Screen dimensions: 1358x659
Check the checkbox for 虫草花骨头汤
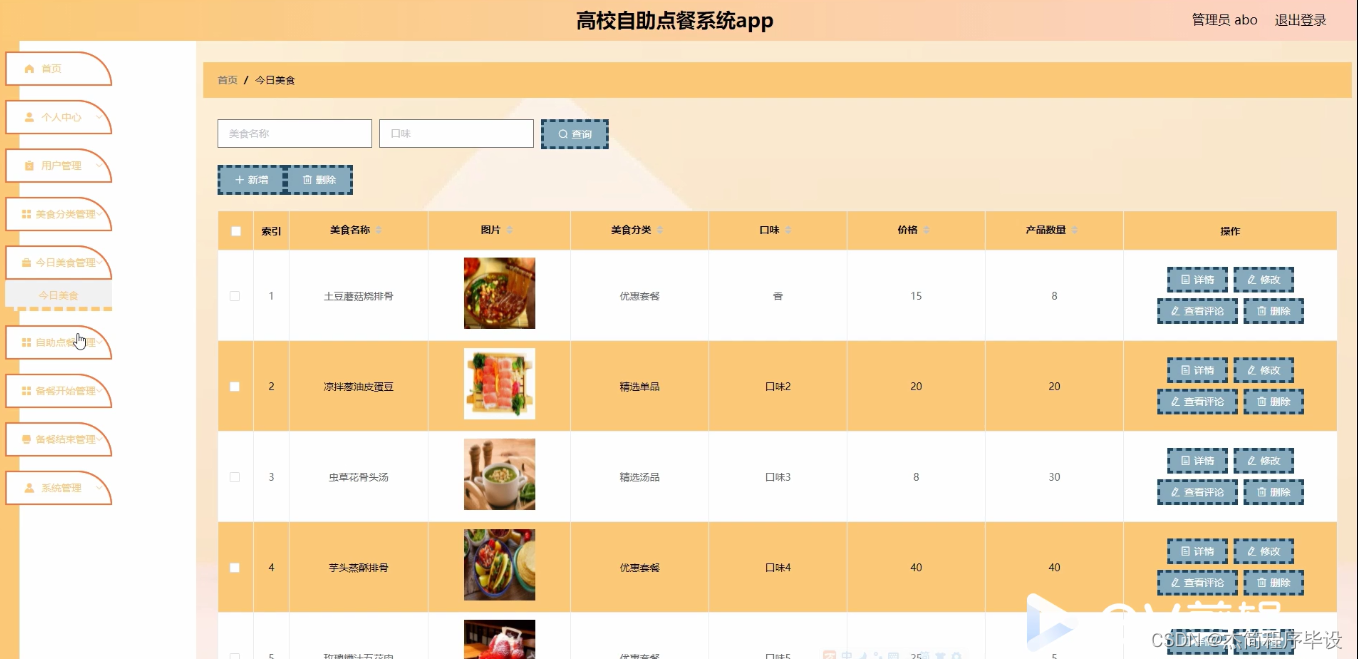tap(235, 477)
